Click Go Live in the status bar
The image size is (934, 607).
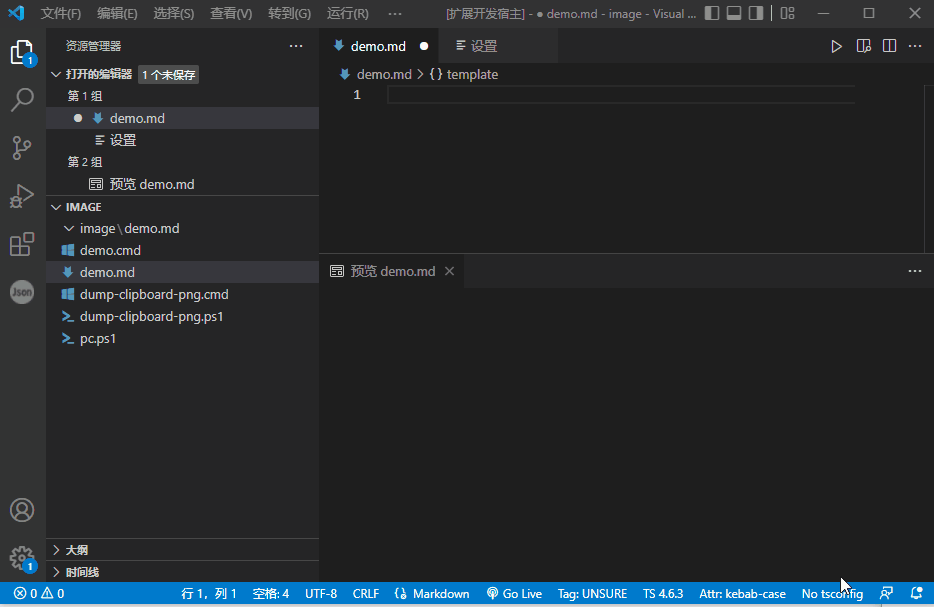[514, 593]
